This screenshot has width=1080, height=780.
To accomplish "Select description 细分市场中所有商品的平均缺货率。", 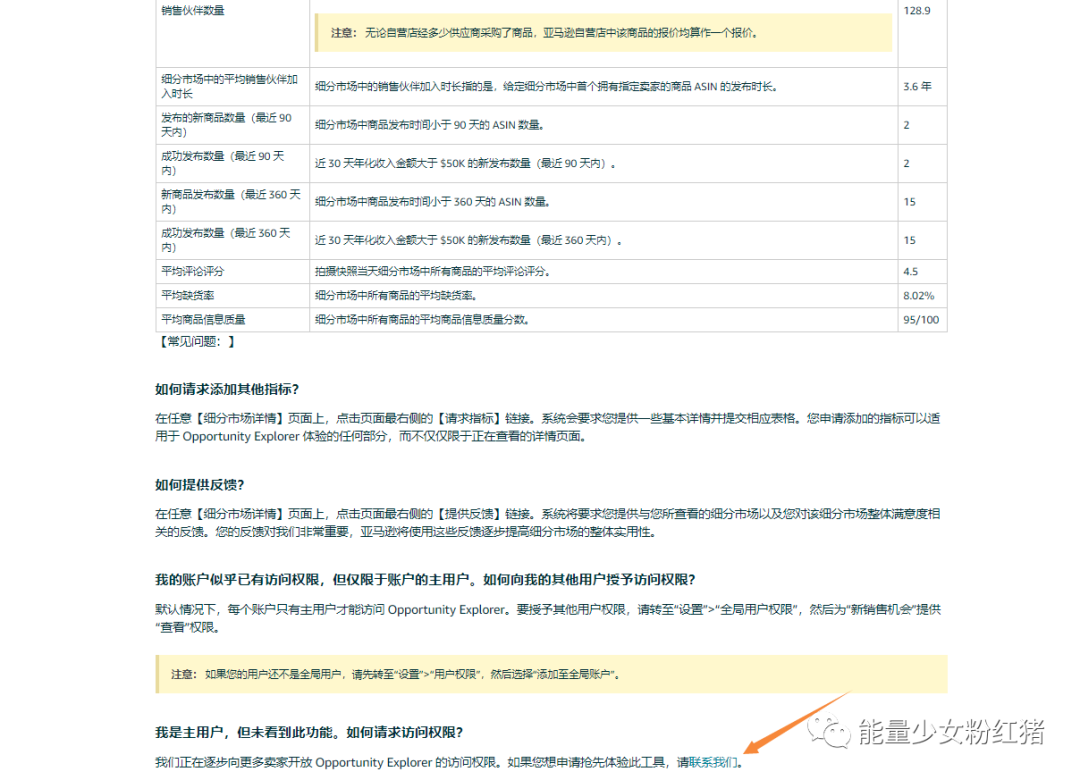I will [396, 296].
